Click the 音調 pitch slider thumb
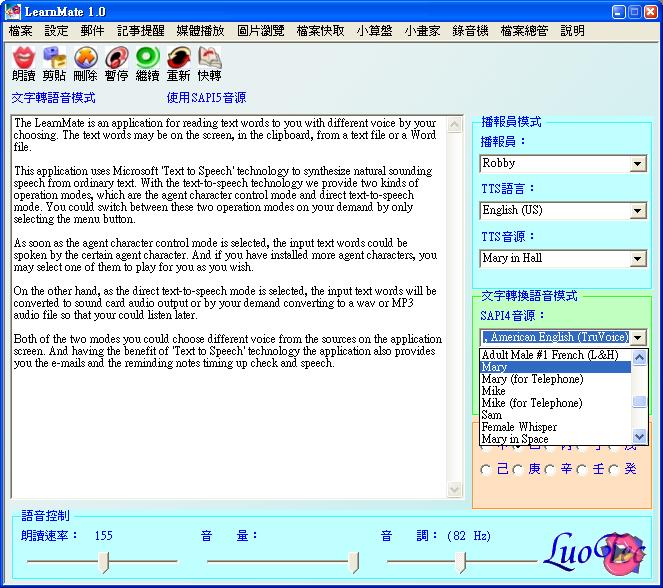Viewport: 663px width, 588px height. (x=461, y=562)
